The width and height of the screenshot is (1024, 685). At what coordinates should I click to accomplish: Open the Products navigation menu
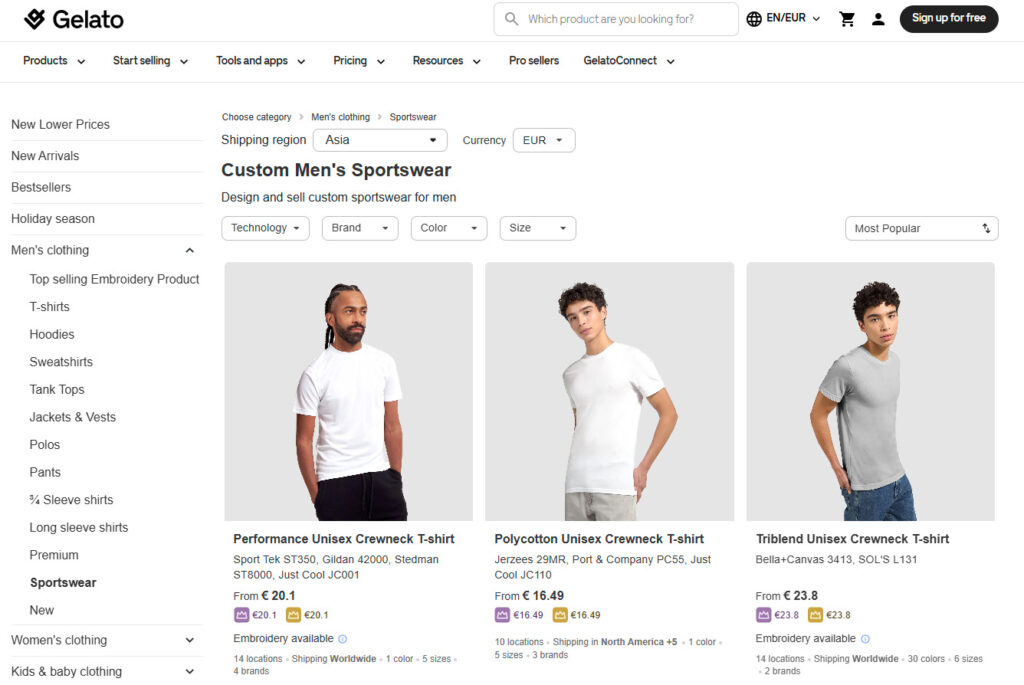(x=54, y=61)
